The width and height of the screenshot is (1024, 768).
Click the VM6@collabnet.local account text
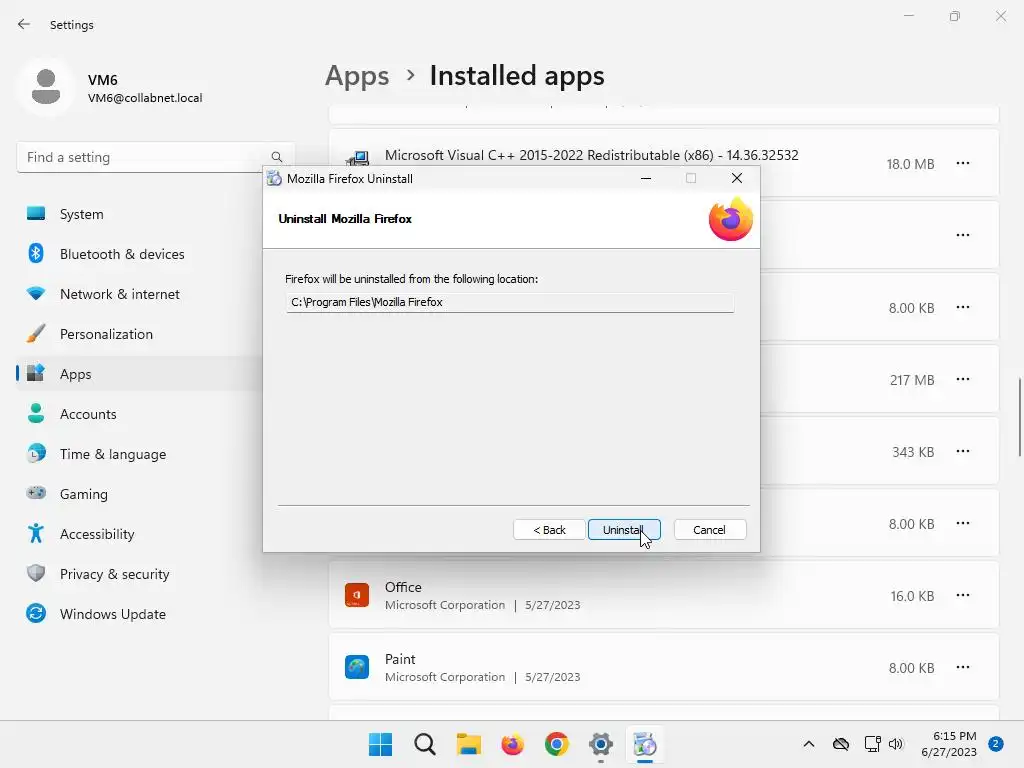145,98
